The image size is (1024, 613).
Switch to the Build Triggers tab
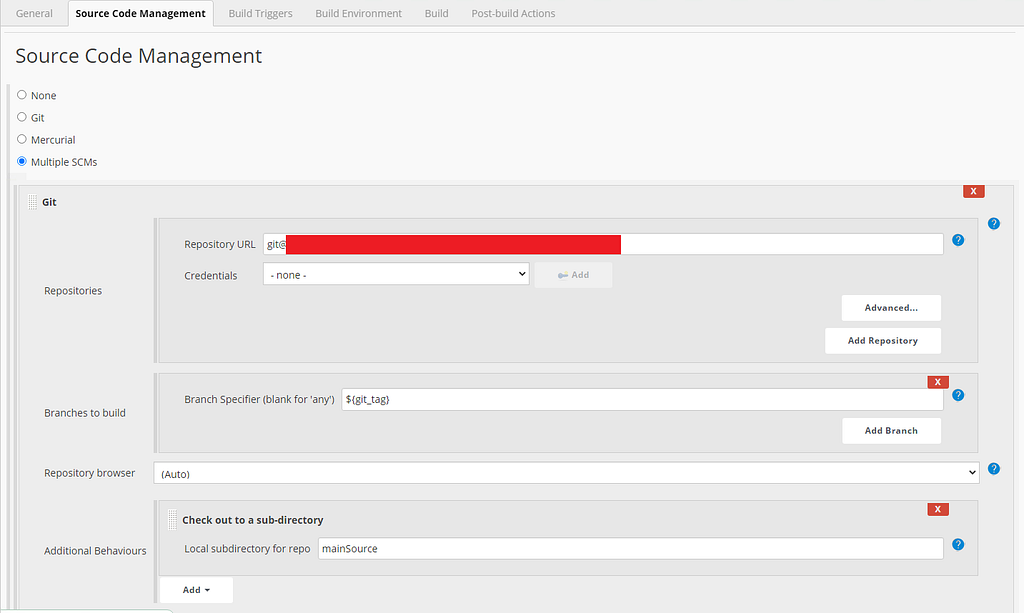[261, 13]
